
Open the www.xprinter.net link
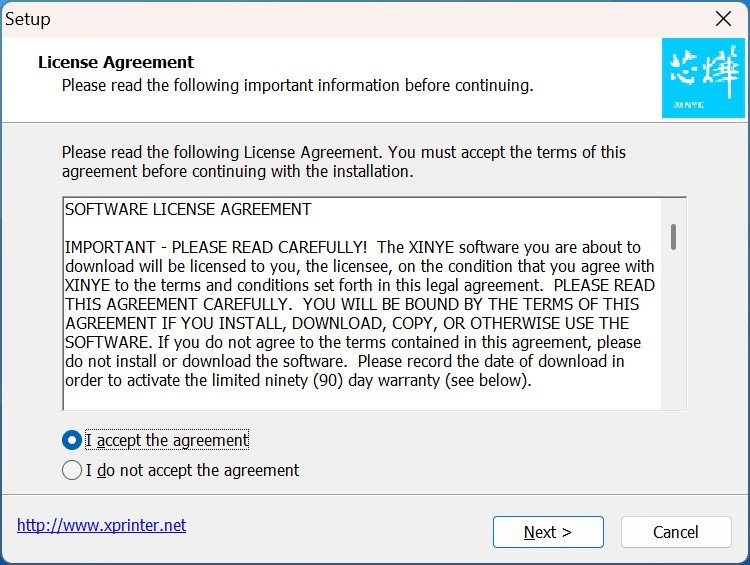tap(101, 525)
